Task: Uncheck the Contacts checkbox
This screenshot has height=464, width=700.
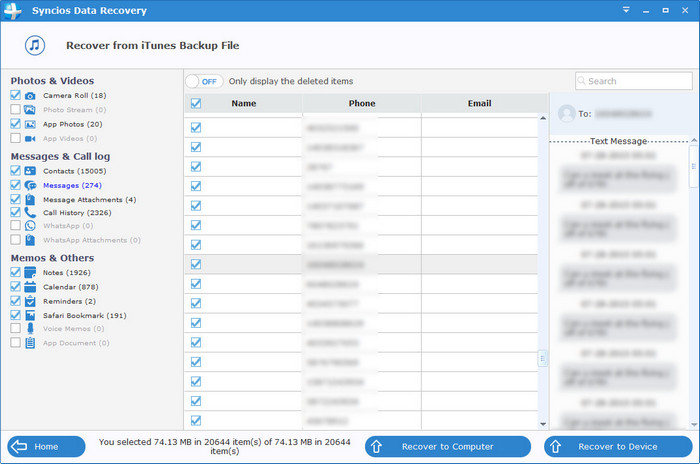Action: [x=15, y=171]
